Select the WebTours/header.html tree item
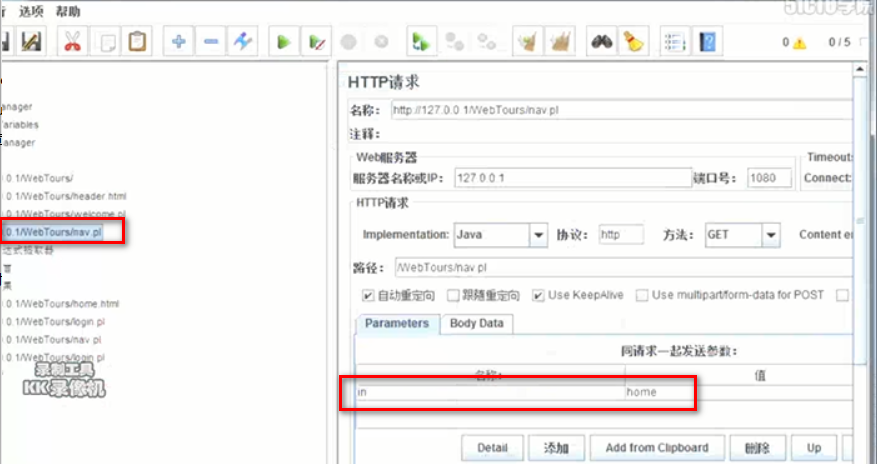 coord(66,196)
